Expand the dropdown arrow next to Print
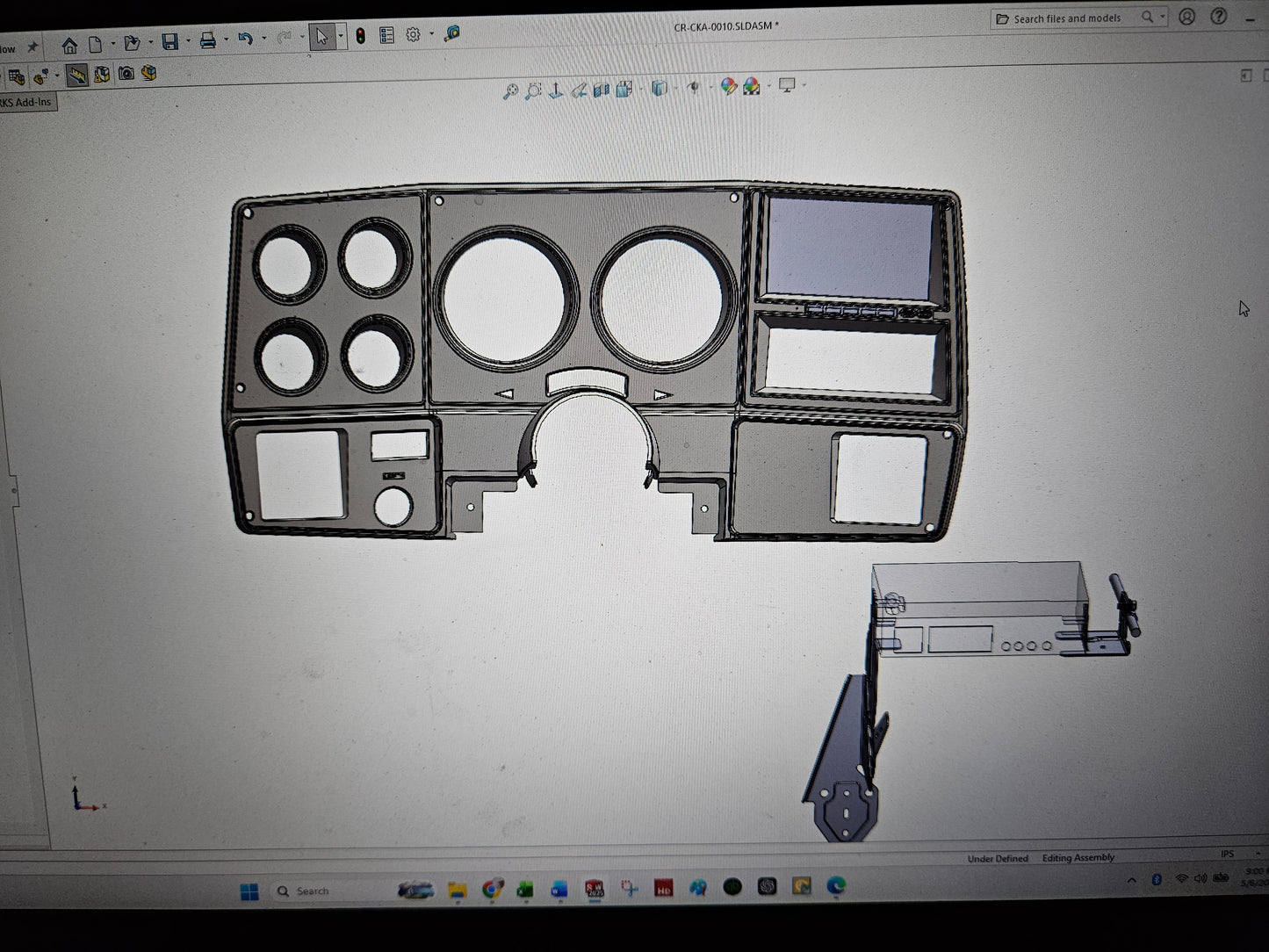Image resolution: width=1269 pixels, height=952 pixels. [x=226, y=40]
